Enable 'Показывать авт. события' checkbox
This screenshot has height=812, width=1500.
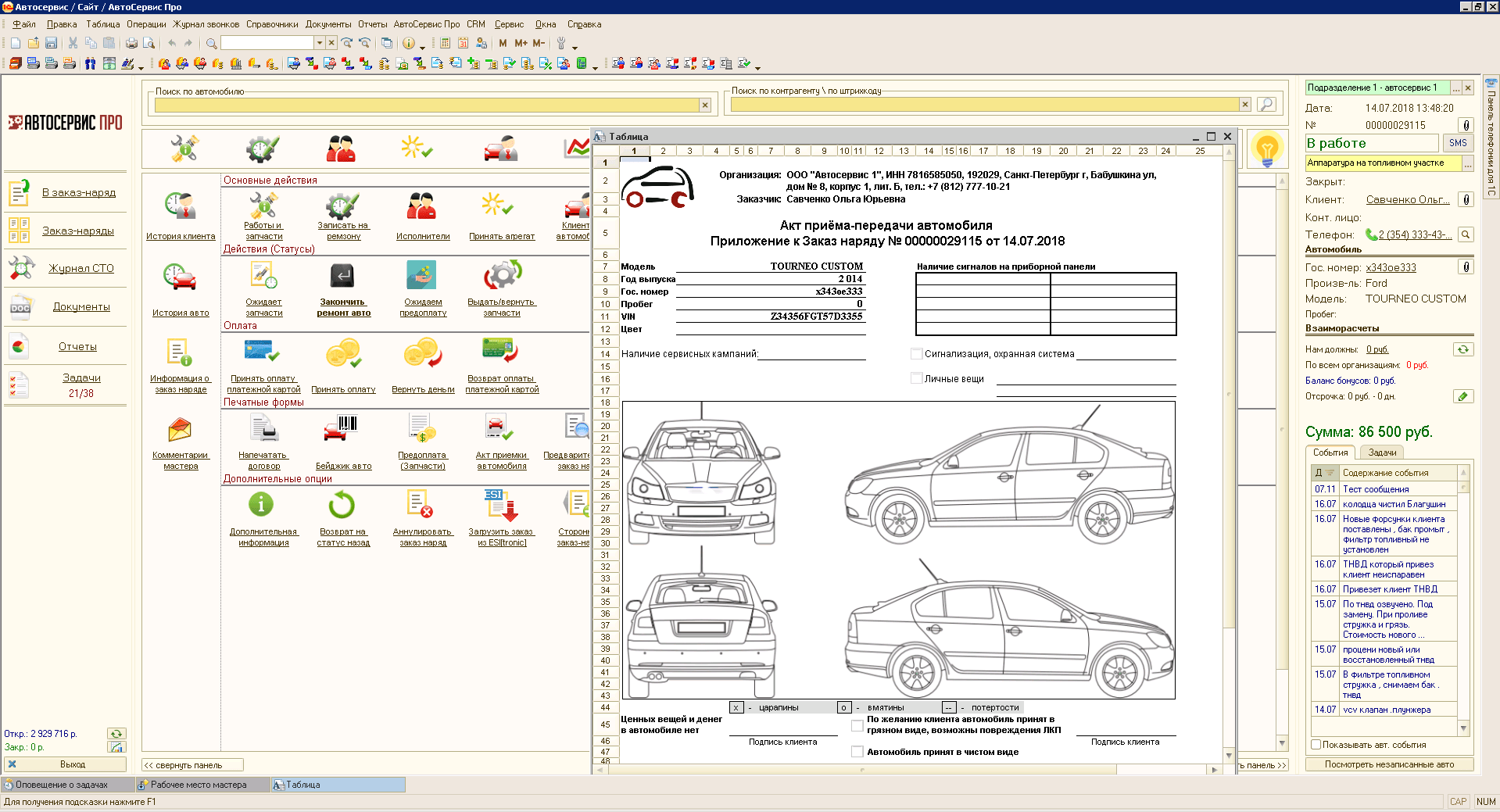(1316, 745)
